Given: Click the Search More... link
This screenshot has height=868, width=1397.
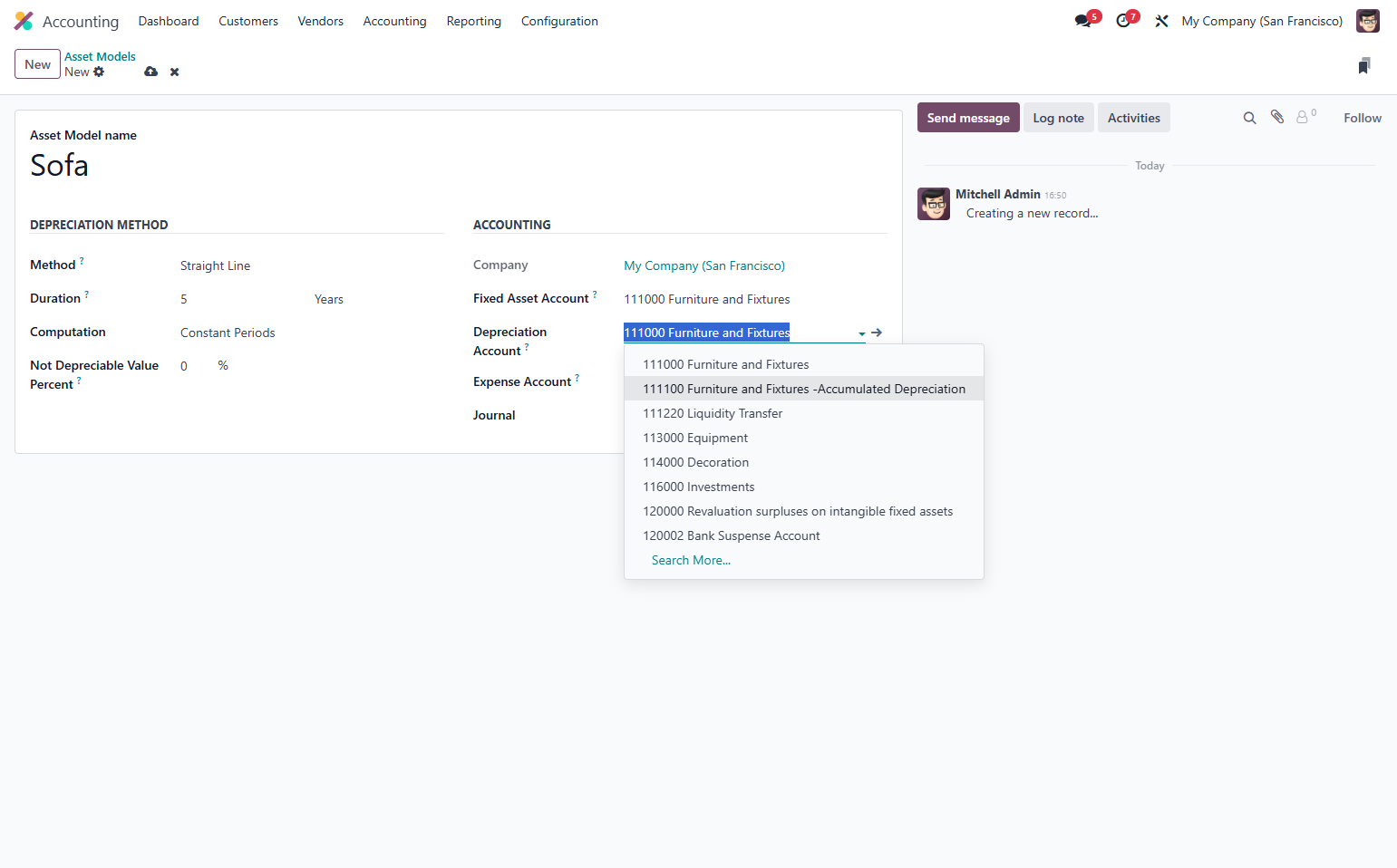Looking at the screenshot, I should [x=691, y=560].
